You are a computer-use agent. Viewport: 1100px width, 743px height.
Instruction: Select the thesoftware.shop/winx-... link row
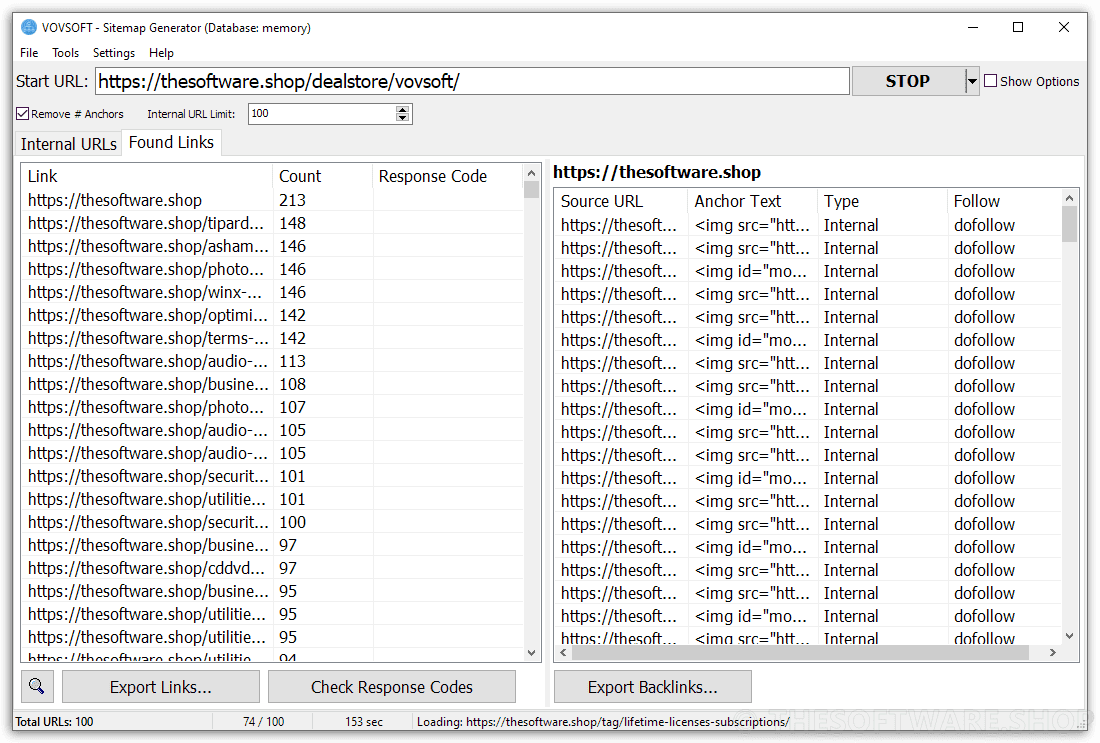pyautogui.click(x=272, y=292)
